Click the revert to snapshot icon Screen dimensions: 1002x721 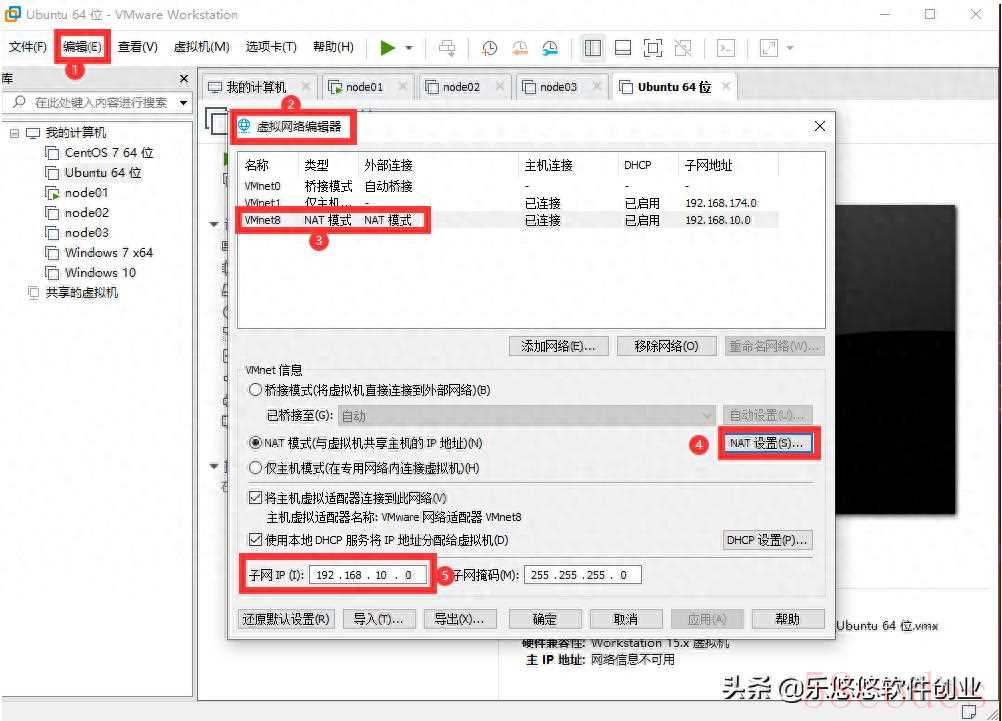(520, 48)
